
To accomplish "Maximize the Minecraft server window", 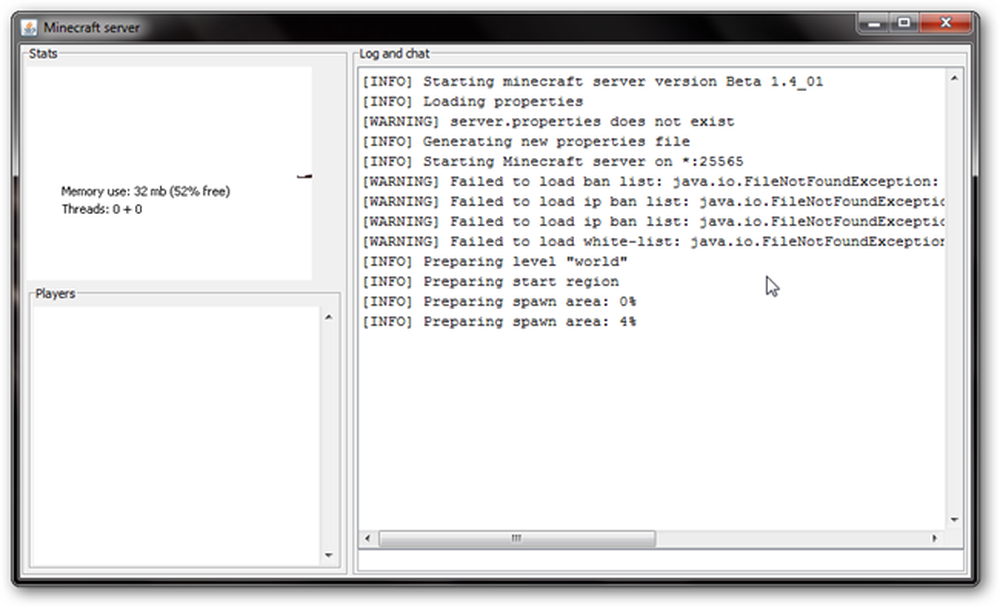I will pyautogui.click(x=904, y=24).
